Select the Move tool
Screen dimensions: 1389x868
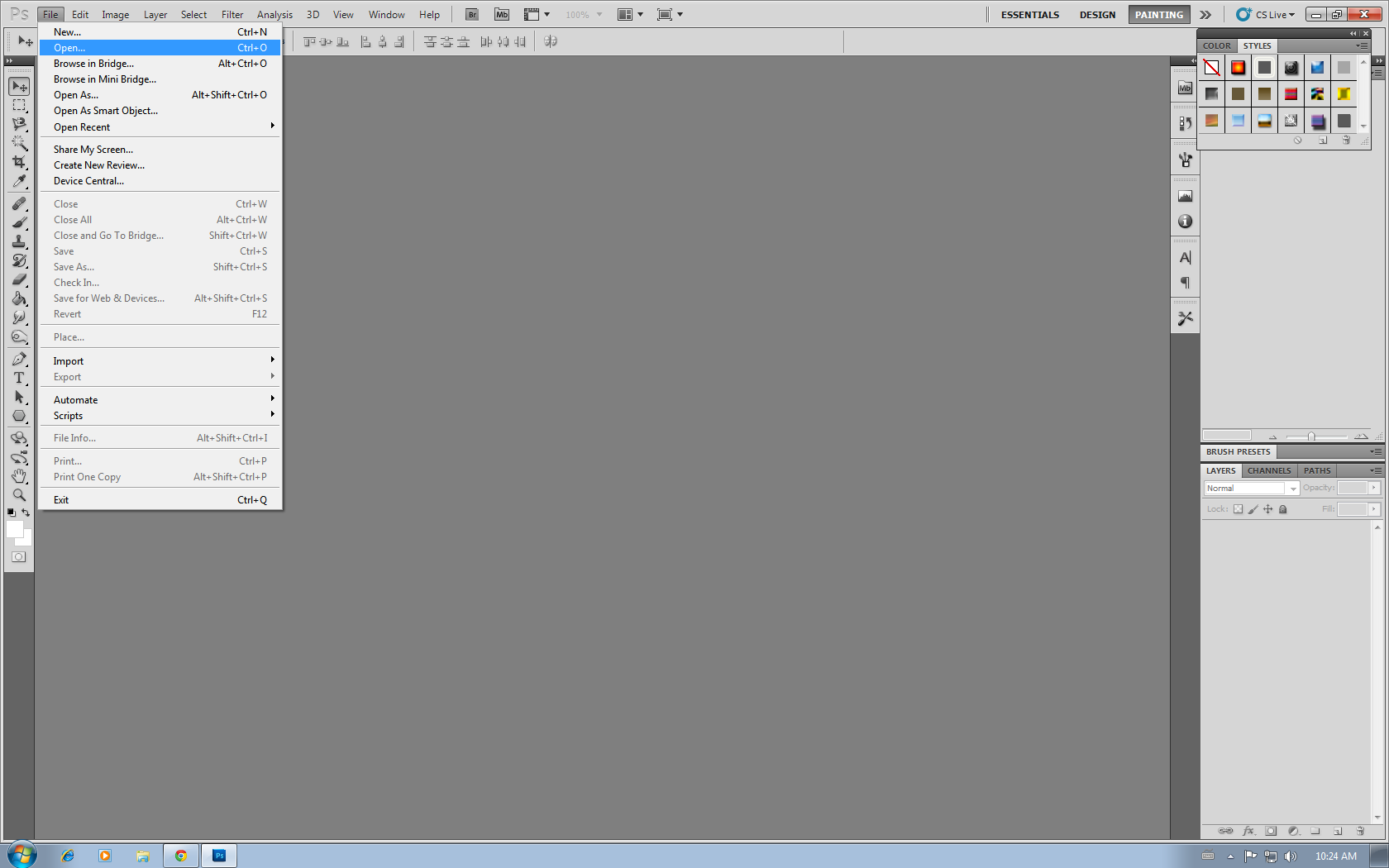pyautogui.click(x=19, y=86)
